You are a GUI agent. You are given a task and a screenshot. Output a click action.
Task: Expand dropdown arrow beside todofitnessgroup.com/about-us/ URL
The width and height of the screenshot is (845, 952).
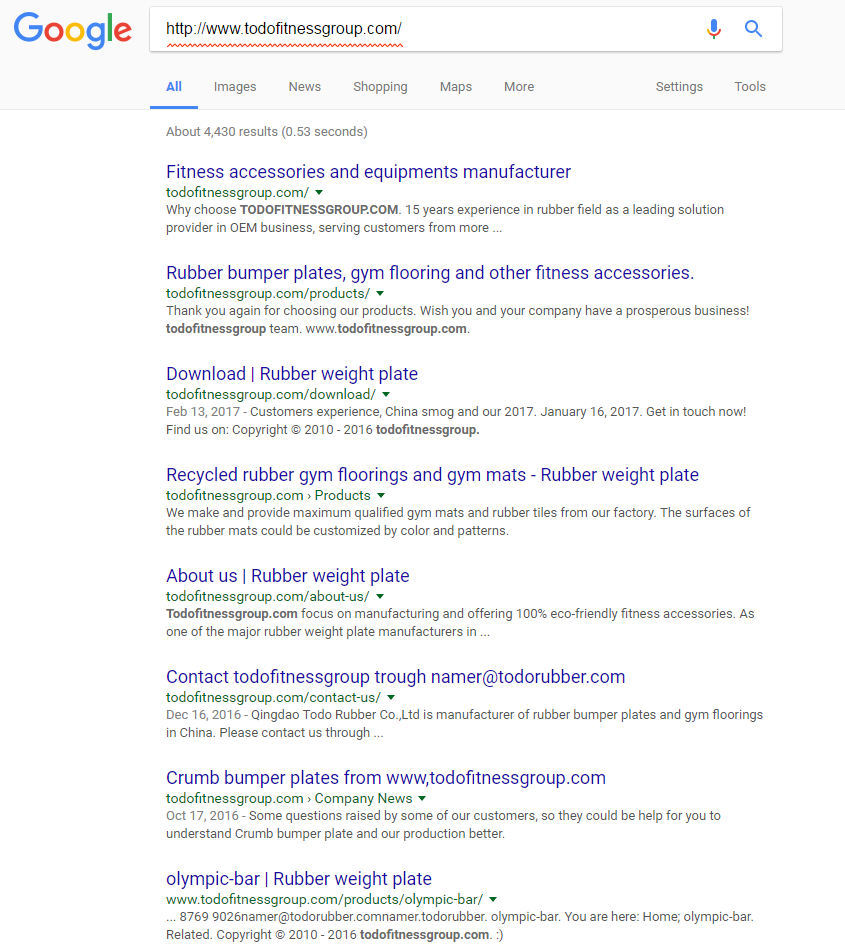point(380,596)
